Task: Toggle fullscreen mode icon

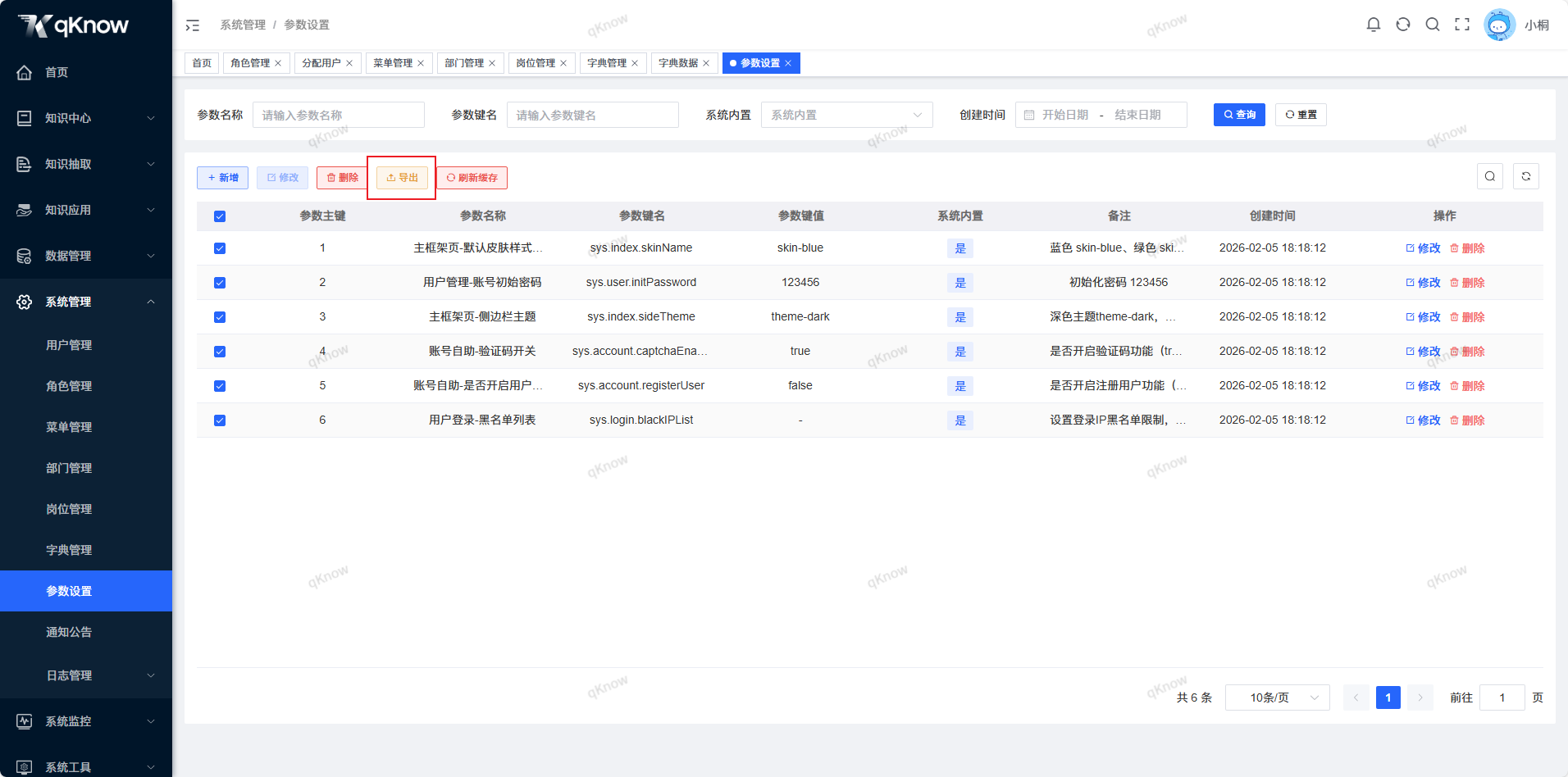Action: pyautogui.click(x=1462, y=25)
